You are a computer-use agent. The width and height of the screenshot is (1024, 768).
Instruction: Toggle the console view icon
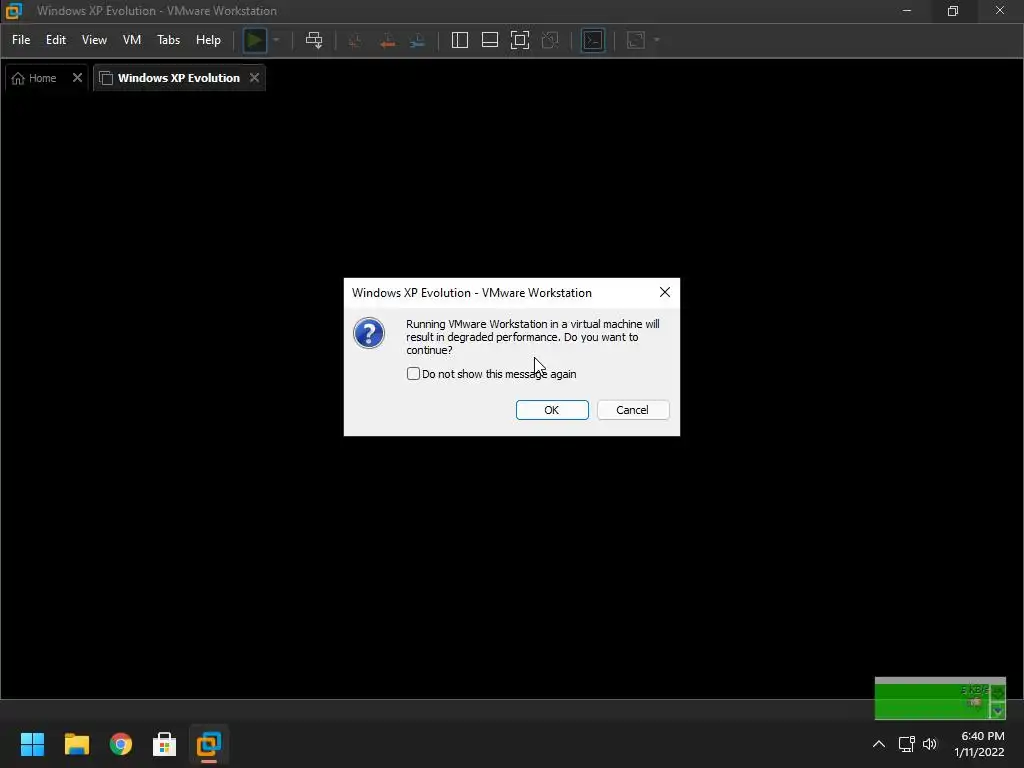pyautogui.click(x=593, y=40)
